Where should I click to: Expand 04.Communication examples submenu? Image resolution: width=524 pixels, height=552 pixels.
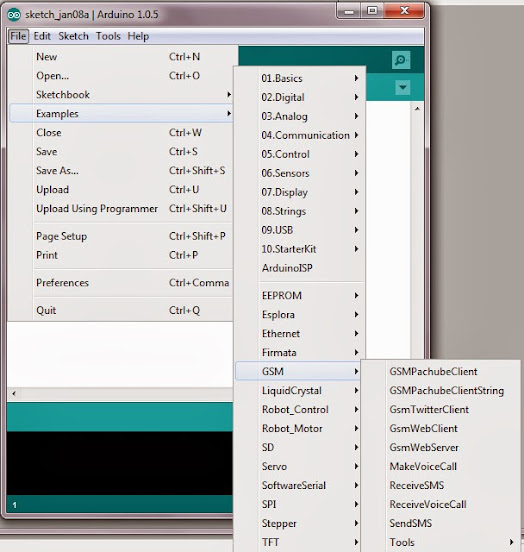[299, 135]
